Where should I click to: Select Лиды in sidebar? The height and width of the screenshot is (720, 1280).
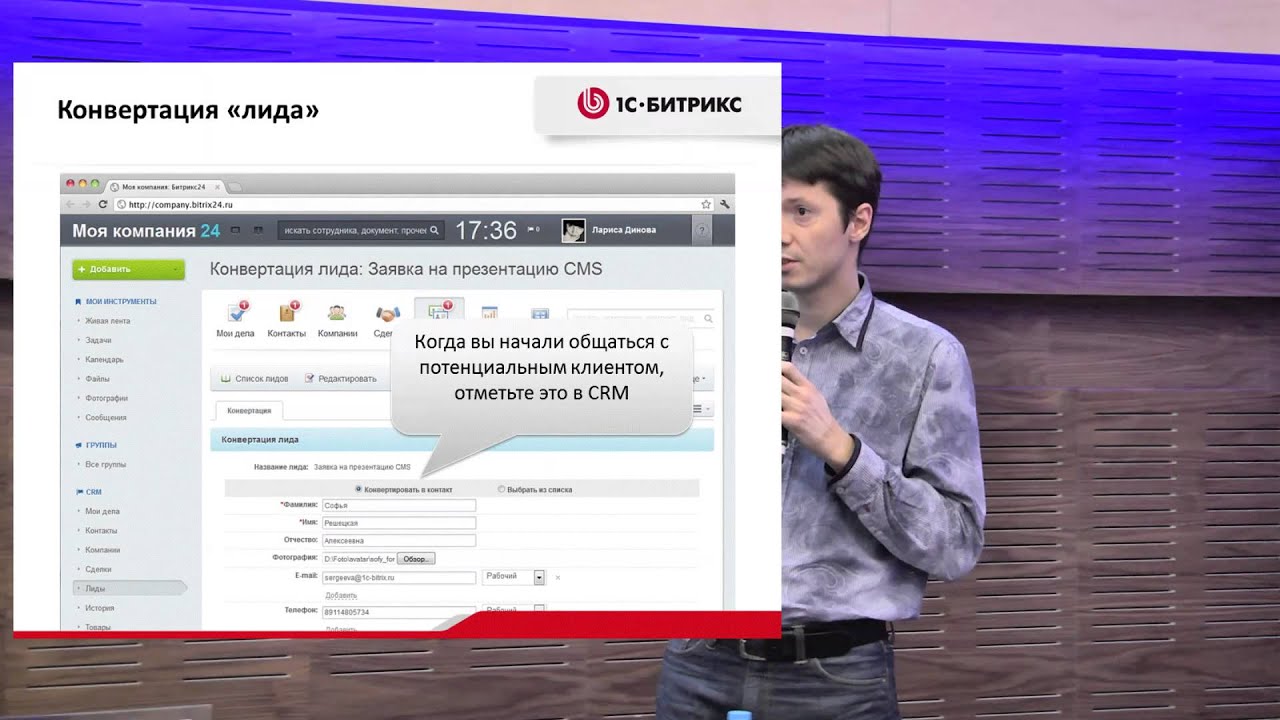129,588
